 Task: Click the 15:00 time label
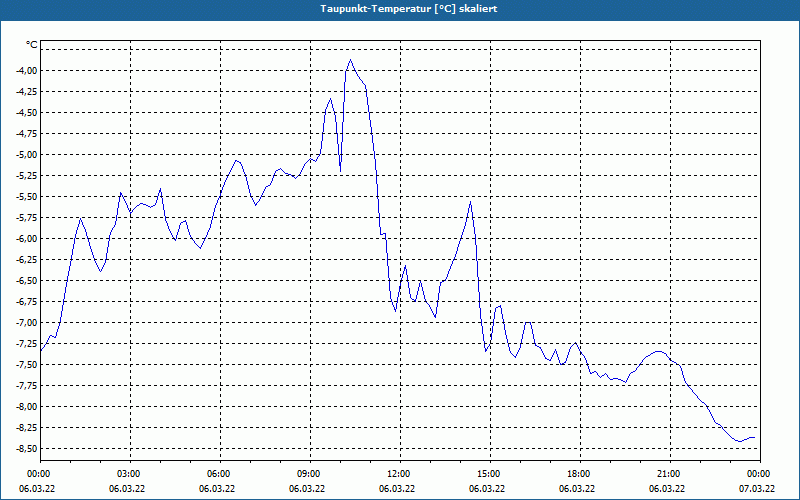click(490, 473)
